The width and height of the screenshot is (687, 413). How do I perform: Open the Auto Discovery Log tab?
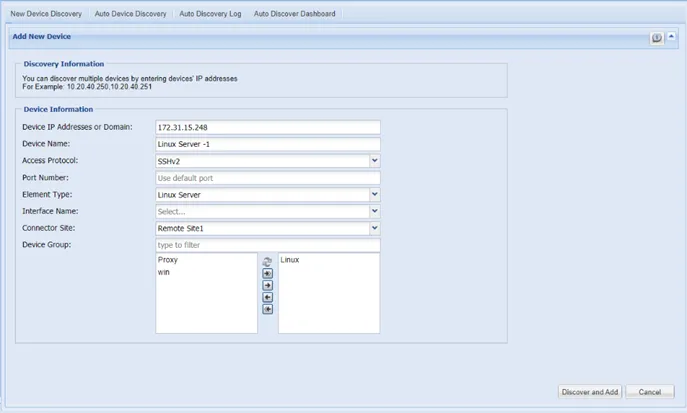click(210, 14)
